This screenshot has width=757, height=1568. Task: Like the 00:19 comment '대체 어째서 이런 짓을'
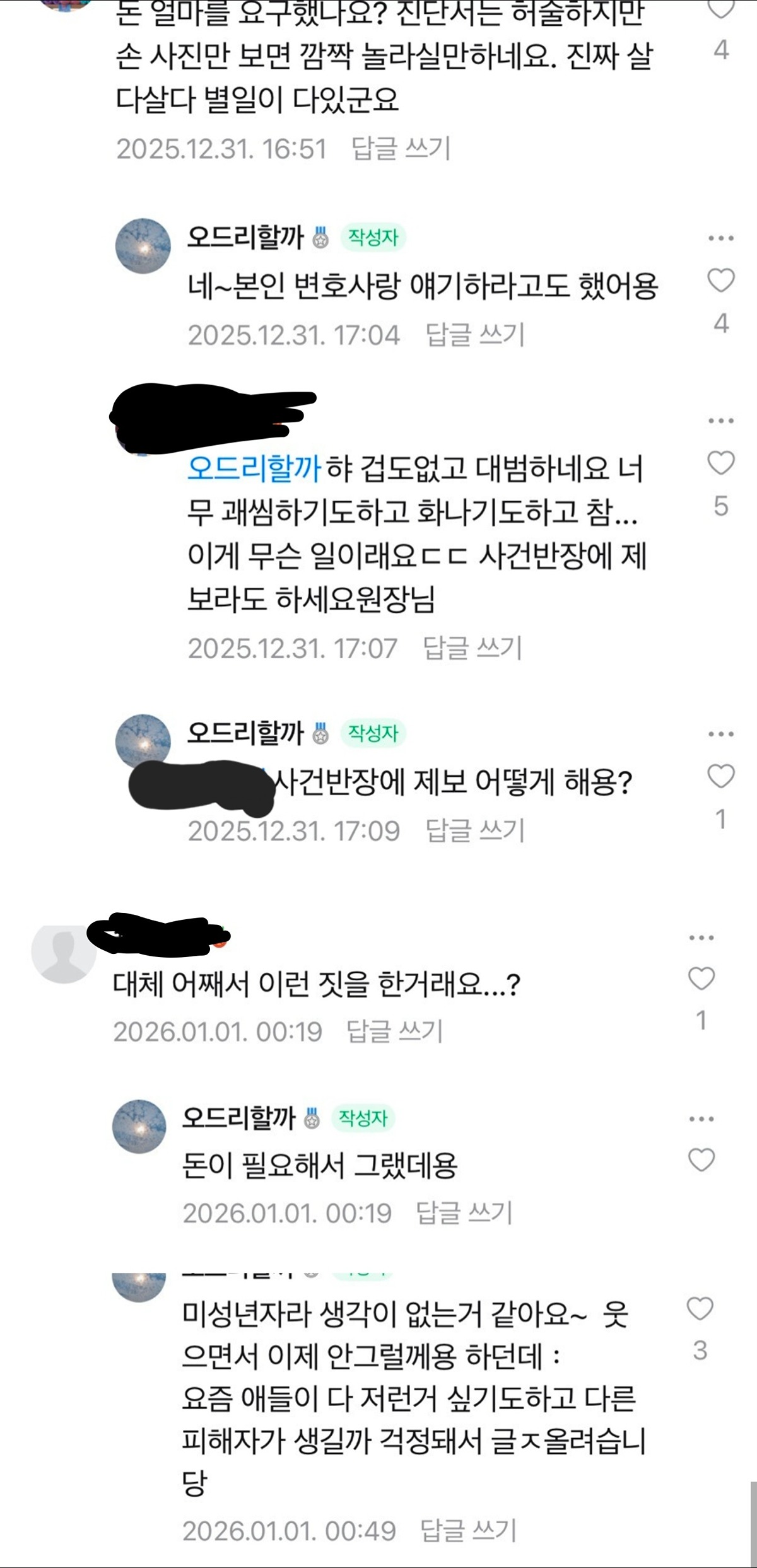[701, 979]
